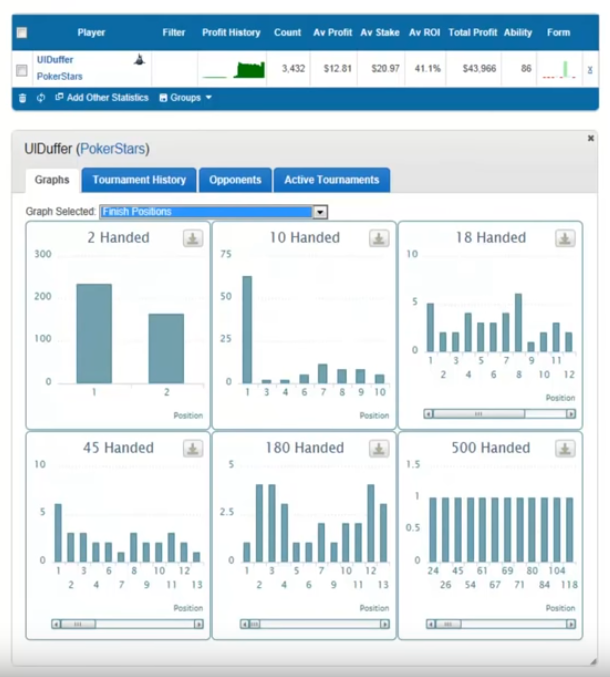Screen dimensions: 610x677
Task: Click the position 2 bar in 2 Handed chart
Action: click(166, 348)
